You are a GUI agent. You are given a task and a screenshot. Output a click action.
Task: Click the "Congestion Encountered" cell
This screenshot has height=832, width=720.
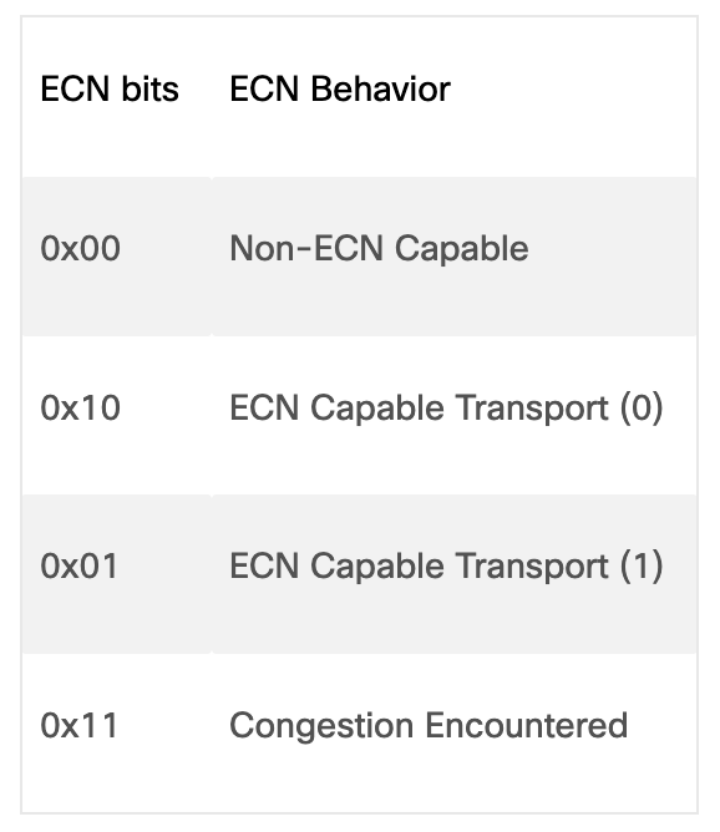(428, 725)
